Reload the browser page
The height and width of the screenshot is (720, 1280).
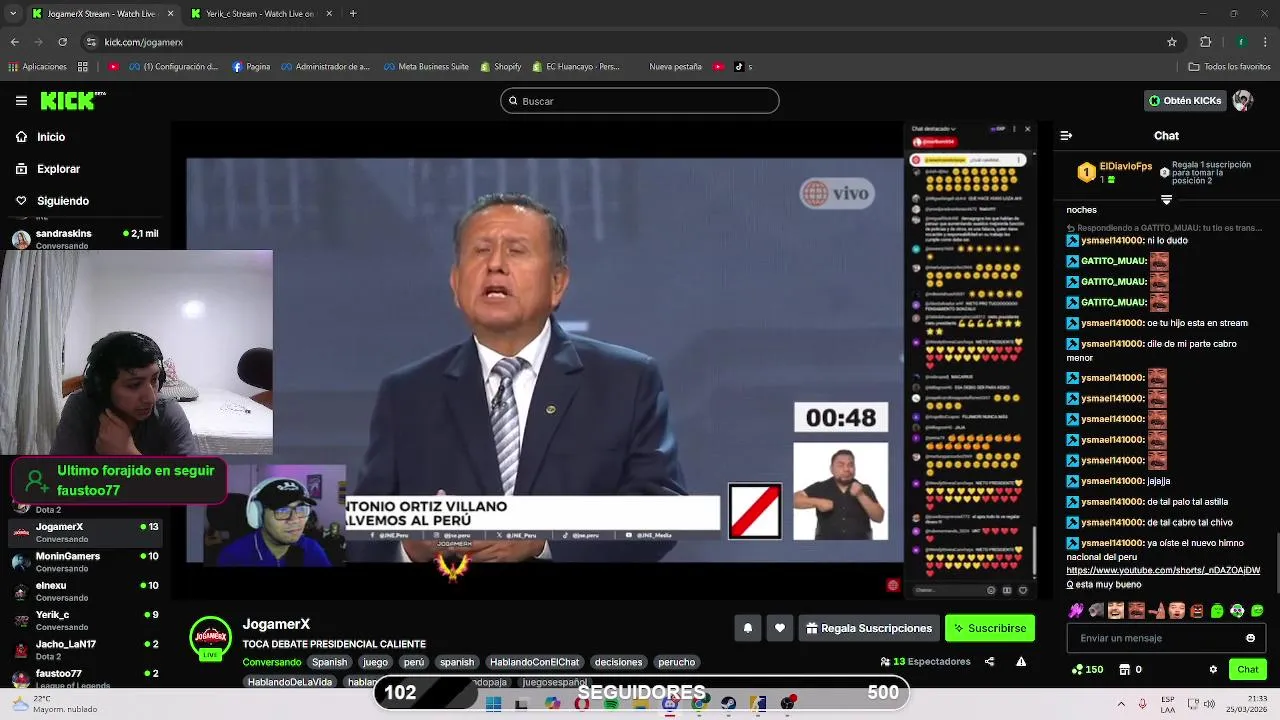pos(62,42)
